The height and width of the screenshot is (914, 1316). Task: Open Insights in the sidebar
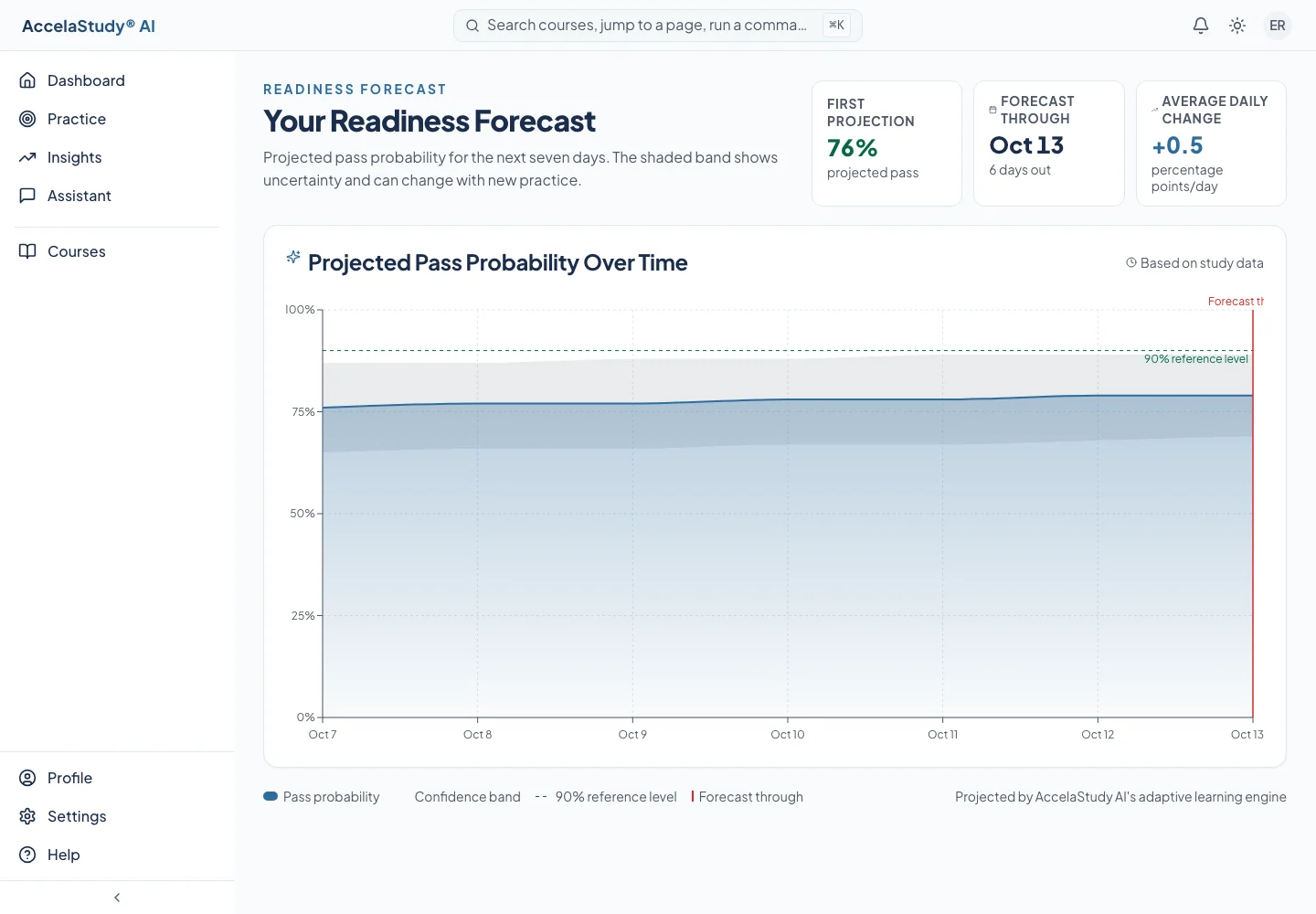coord(117,157)
